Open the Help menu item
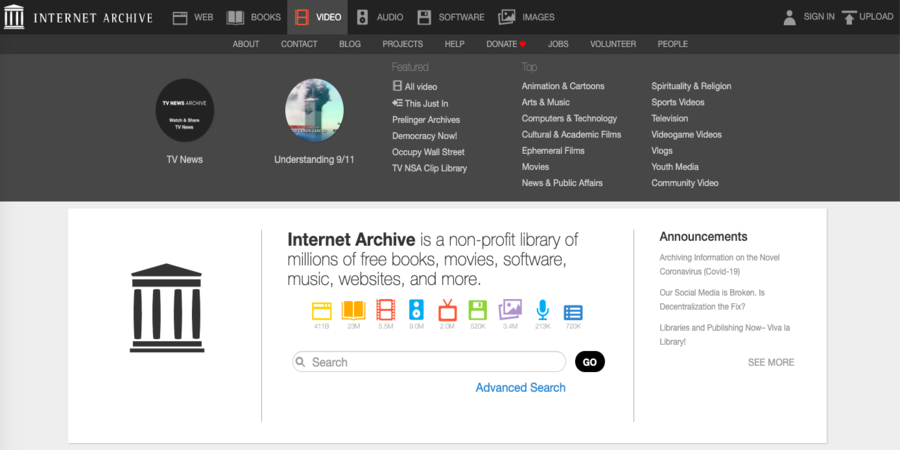 click(454, 44)
